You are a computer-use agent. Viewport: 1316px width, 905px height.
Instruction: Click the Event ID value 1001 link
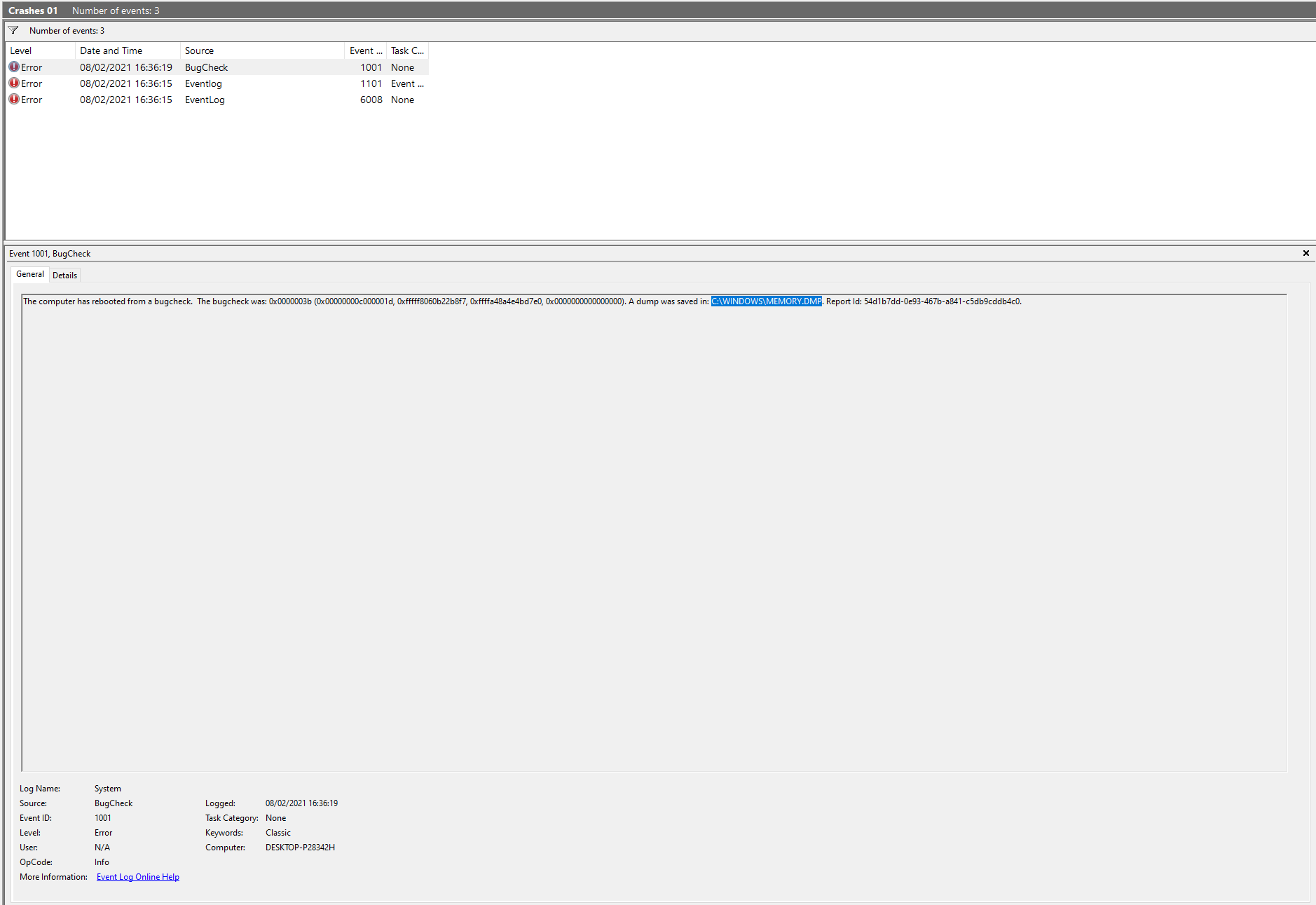click(x=102, y=817)
